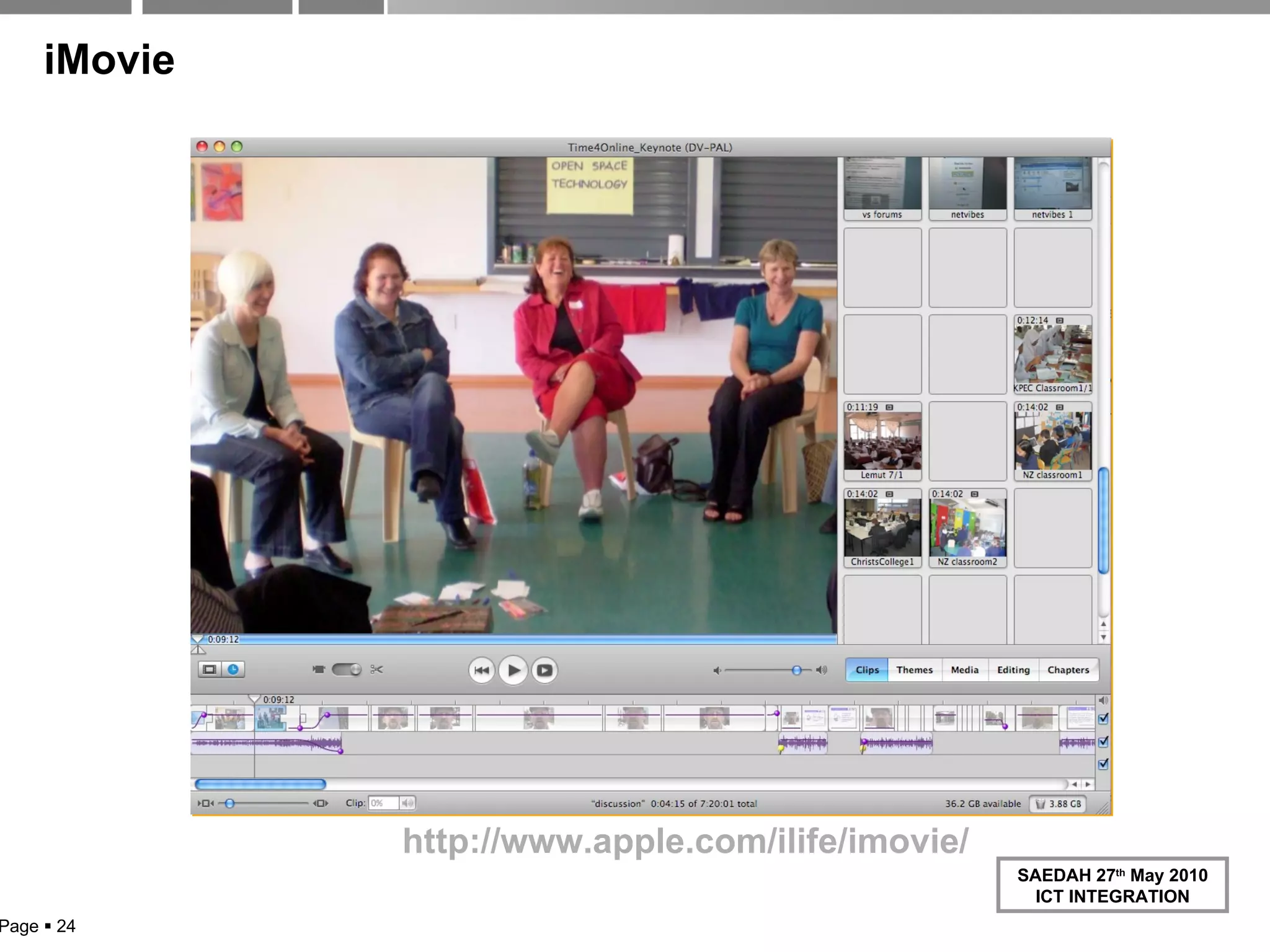Play the movie full screen
Screen dimensions: 1270x952
point(544,670)
